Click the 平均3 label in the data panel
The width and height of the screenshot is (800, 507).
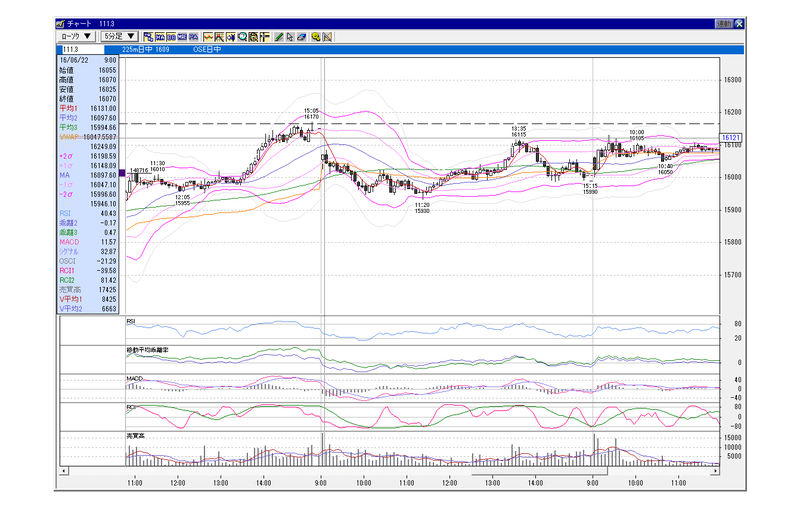coord(68,128)
